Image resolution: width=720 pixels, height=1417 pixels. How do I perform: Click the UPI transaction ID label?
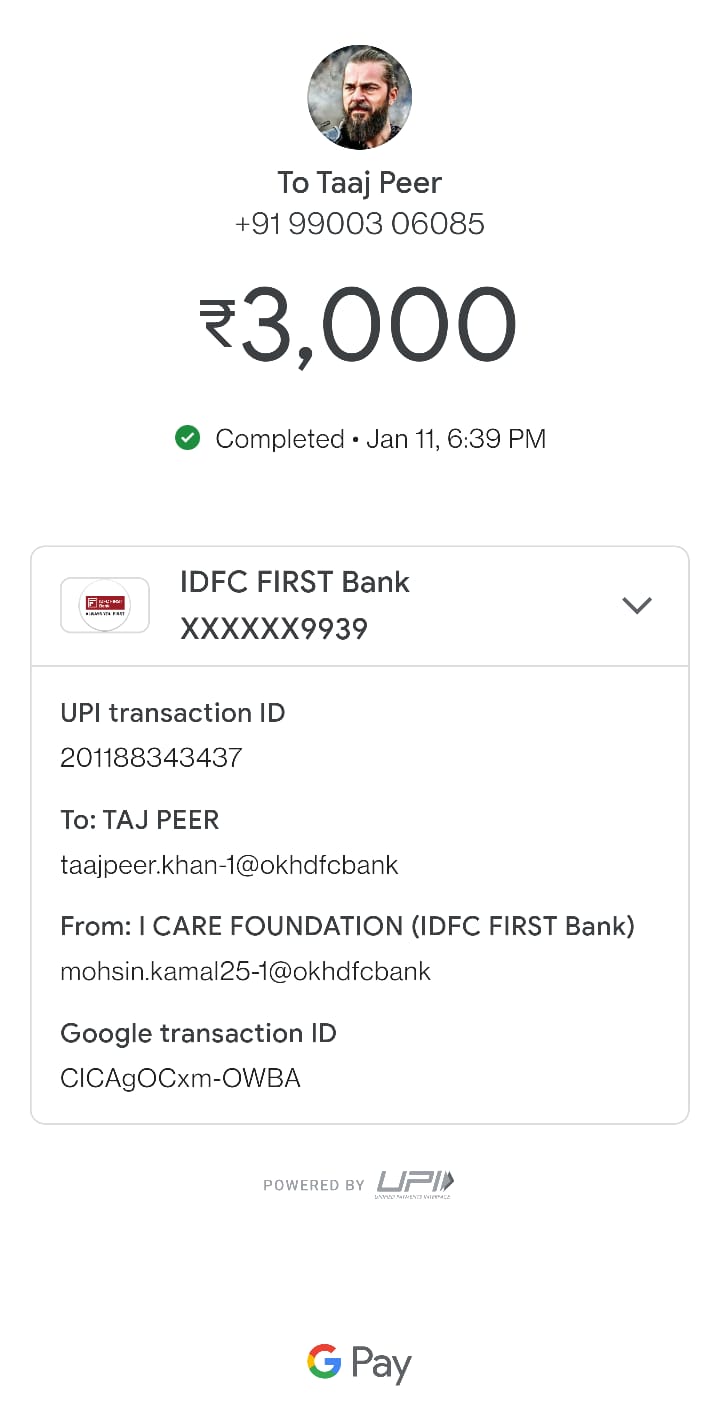click(173, 713)
